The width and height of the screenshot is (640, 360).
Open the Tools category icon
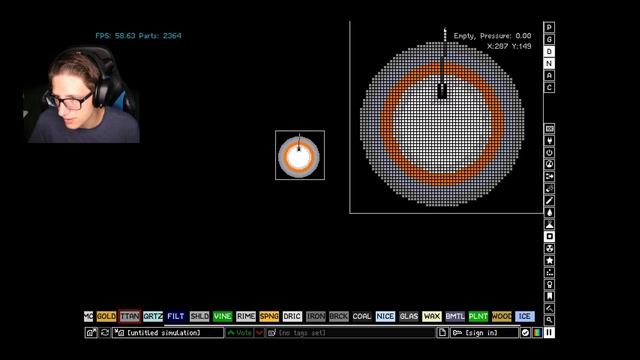click(549, 284)
